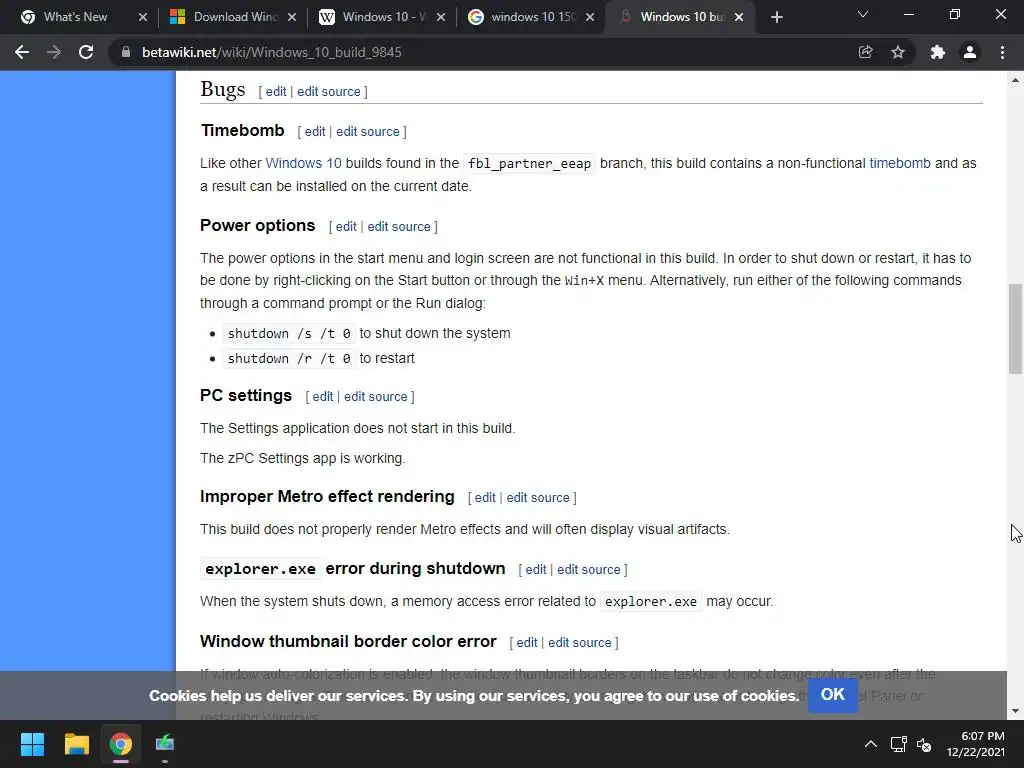Image resolution: width=1024 pixels, height=768 pixels.
Task: View site information via the lock icon
Action: click(126, 52)
